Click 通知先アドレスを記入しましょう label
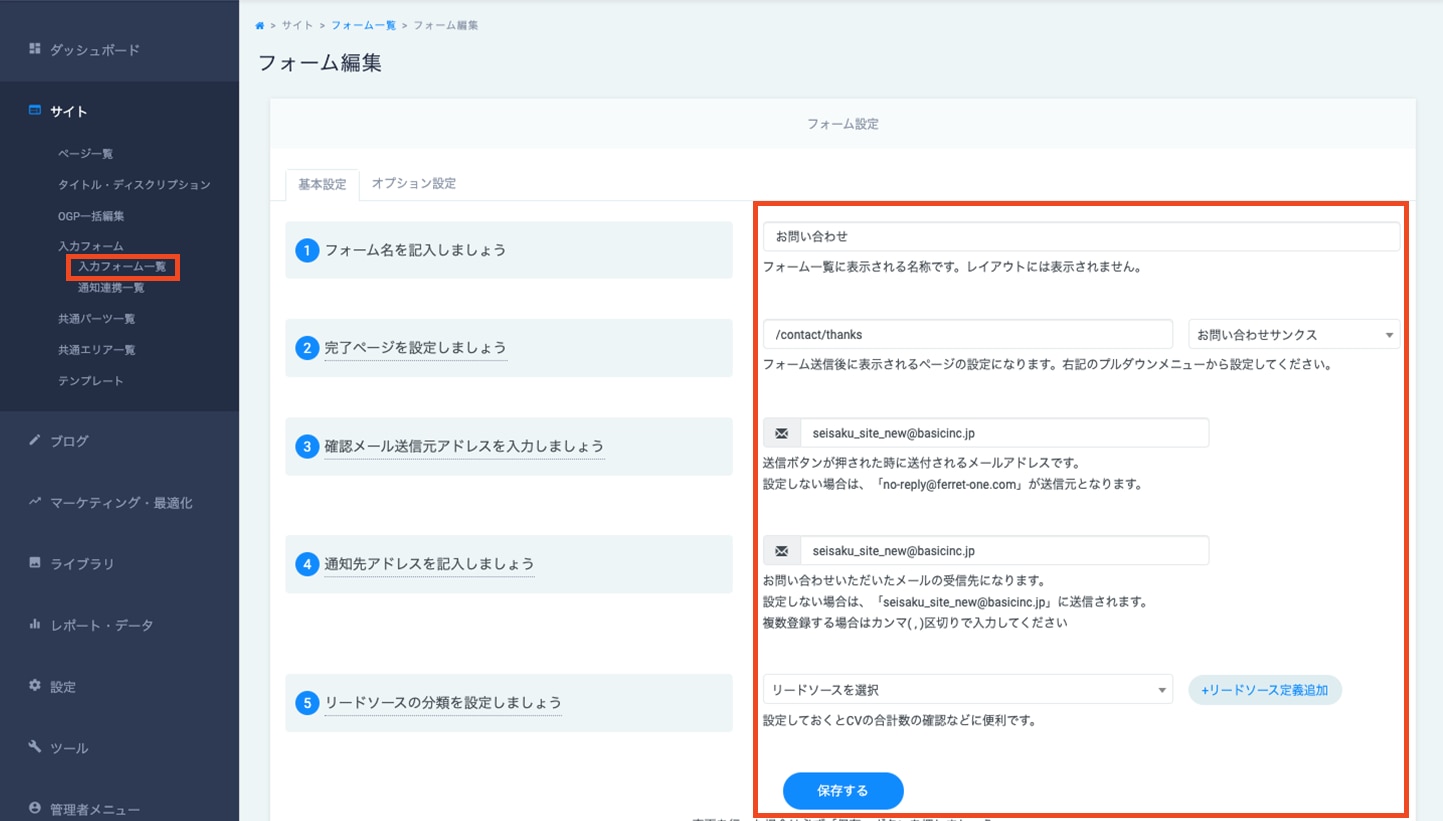Image resolution: width=1443 pixels, height=821 pixels. pos(429,564)
